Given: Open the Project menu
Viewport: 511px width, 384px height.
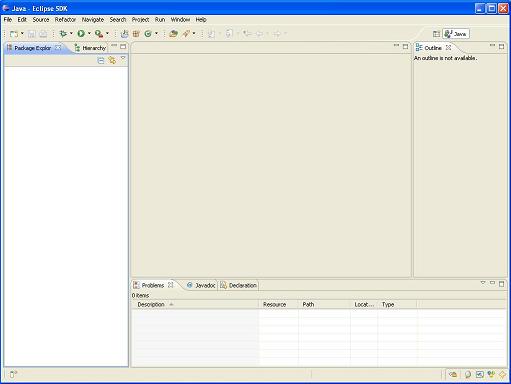Looking at the screenshot, I should click(140, 20).
